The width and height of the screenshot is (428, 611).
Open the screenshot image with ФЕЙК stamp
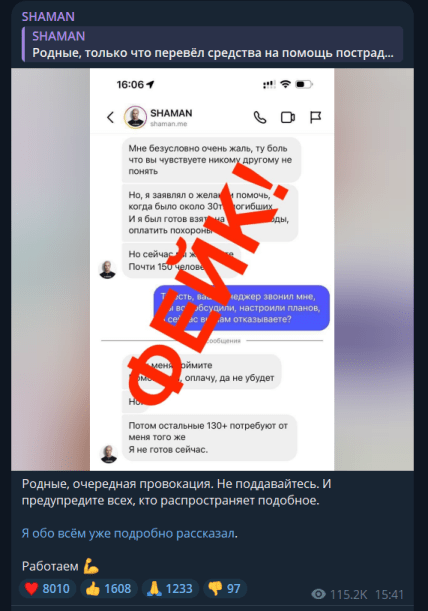point(212,269)
